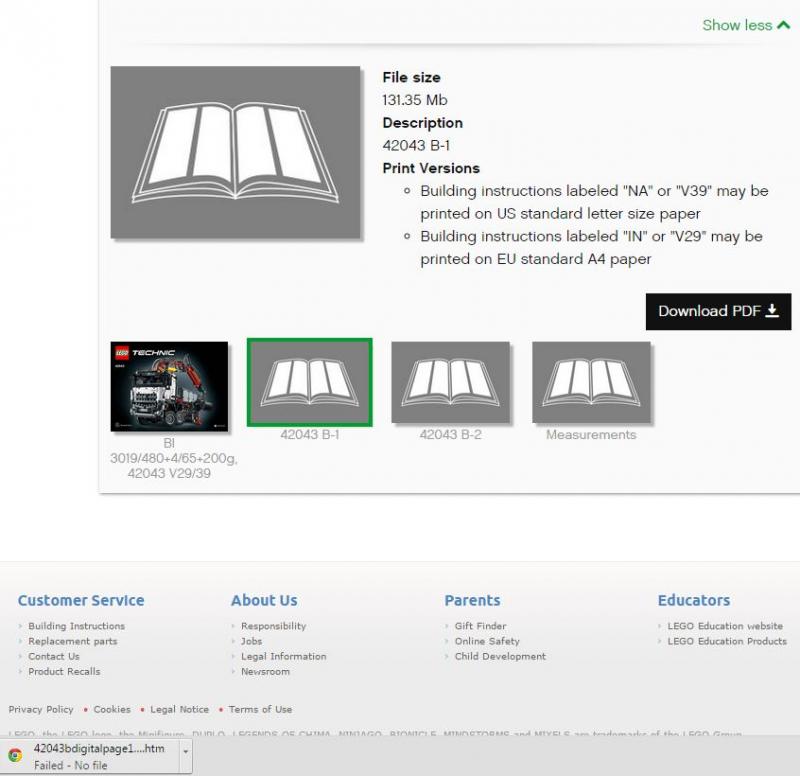The image size is (800, 776).
Task: Open LEGO Education website link
Action: pos(725,626)
